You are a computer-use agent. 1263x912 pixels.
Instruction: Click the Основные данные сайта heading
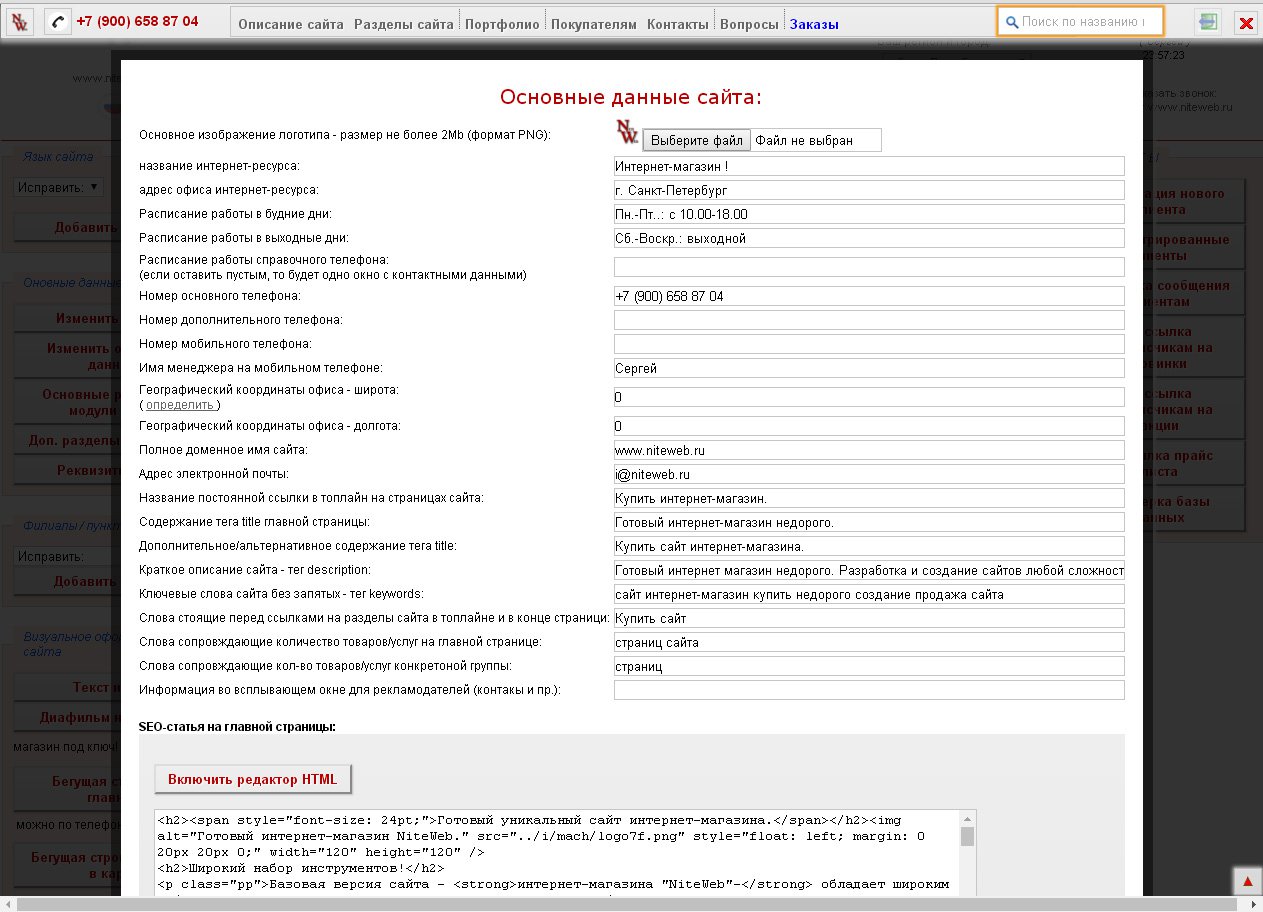[631, 97]
